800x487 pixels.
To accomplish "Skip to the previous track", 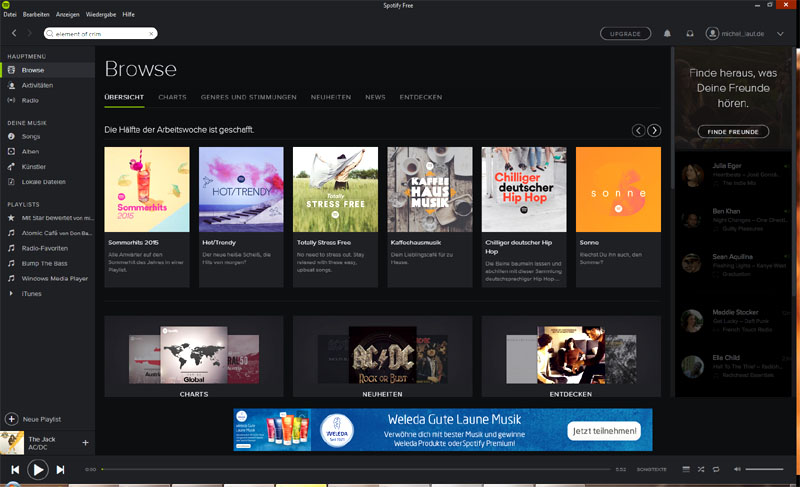I will click(x=15, y=470).
